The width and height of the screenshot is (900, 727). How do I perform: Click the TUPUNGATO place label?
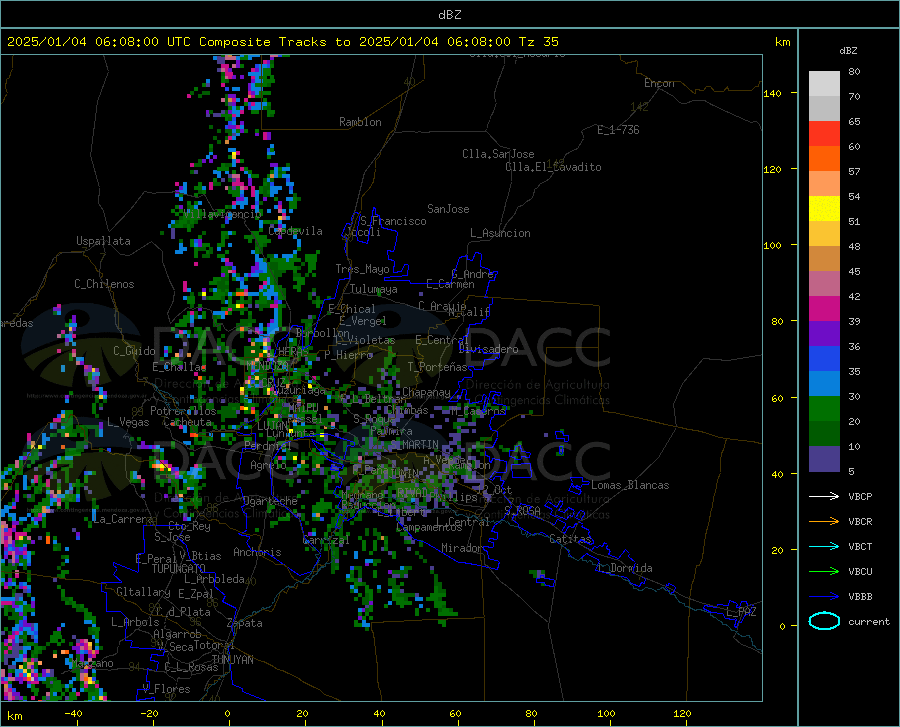pos(179,569)
